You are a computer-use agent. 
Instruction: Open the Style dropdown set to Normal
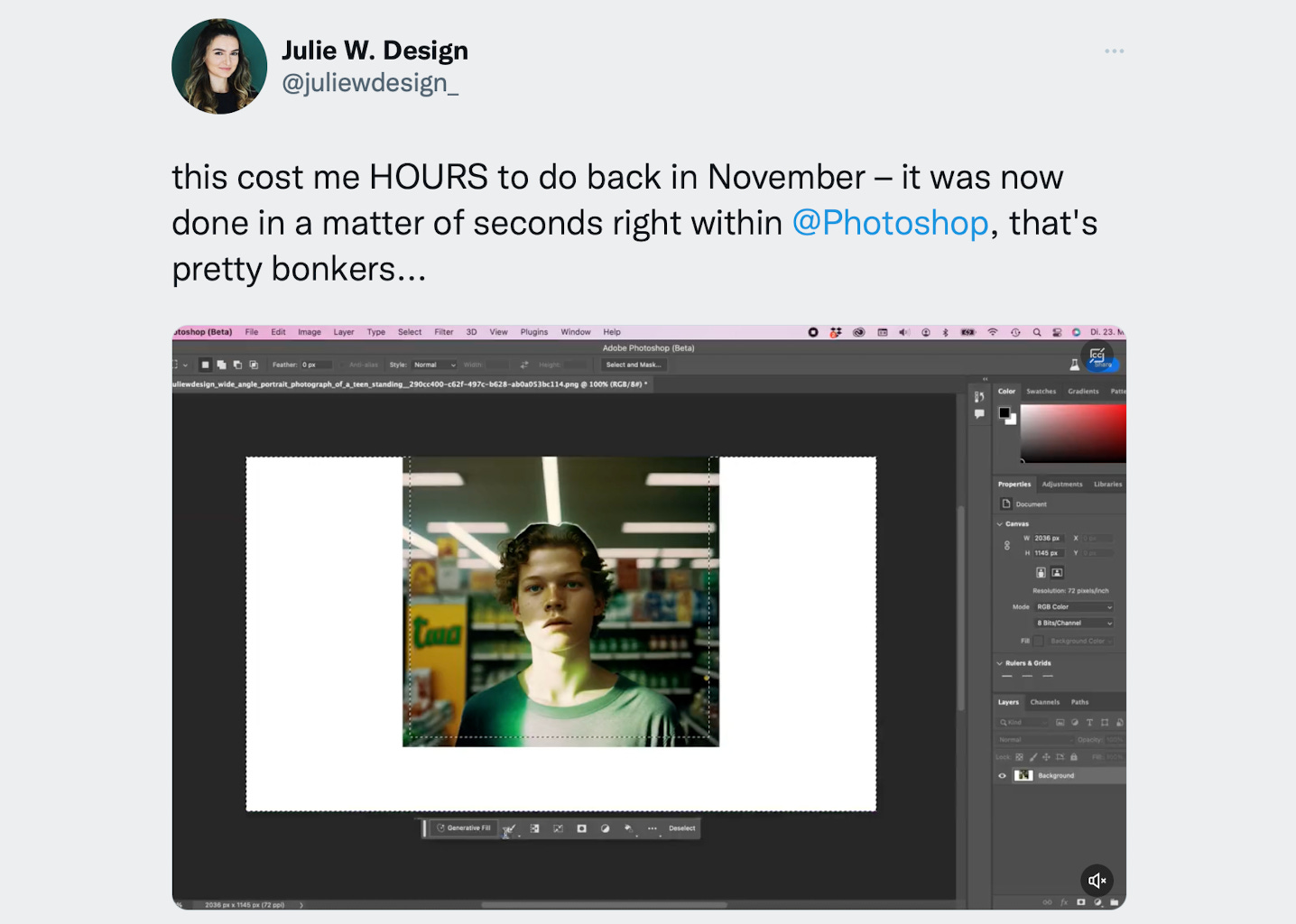tap(434, 365)
